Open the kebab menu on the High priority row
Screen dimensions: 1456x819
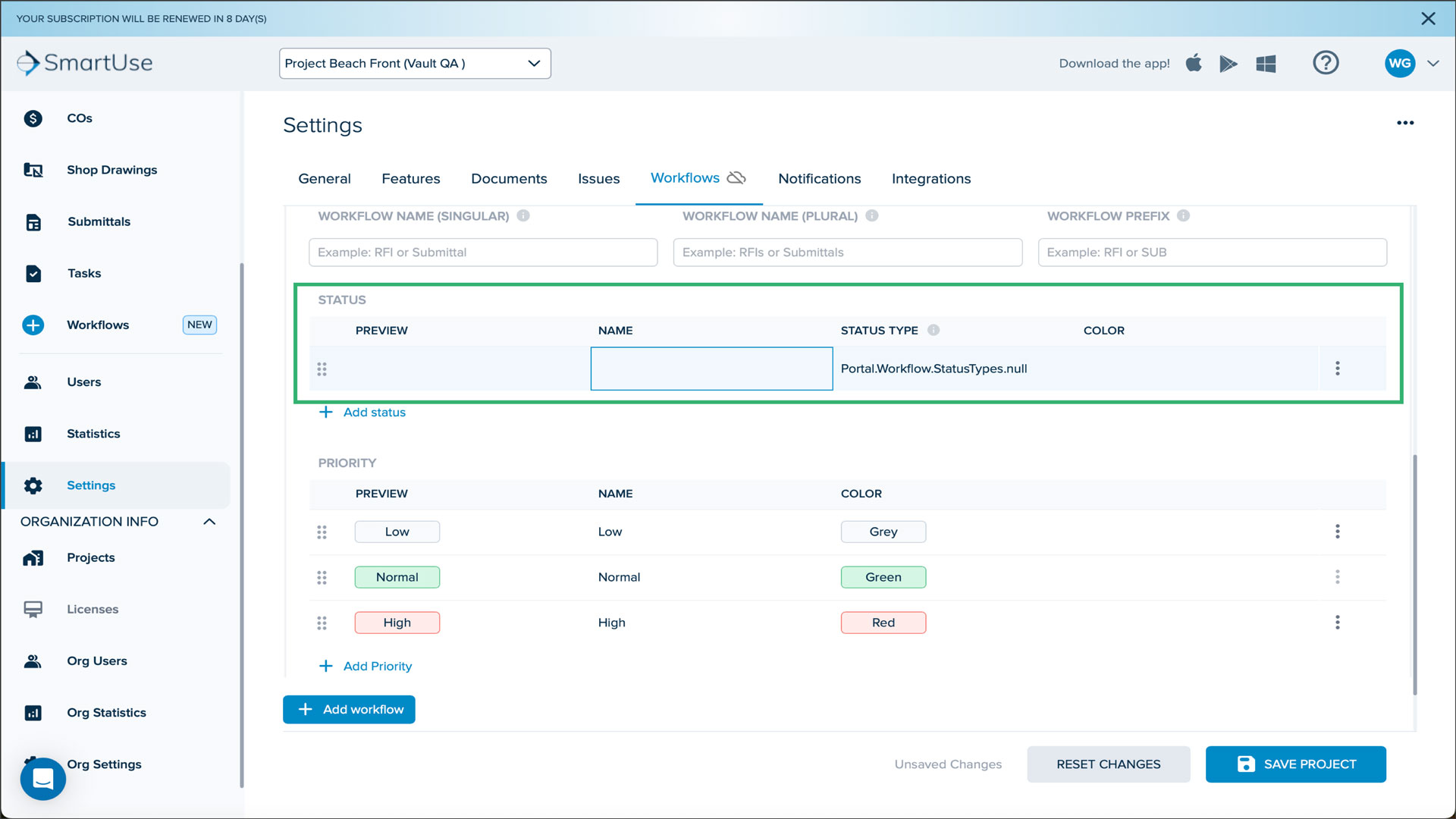click(1338, 623)
